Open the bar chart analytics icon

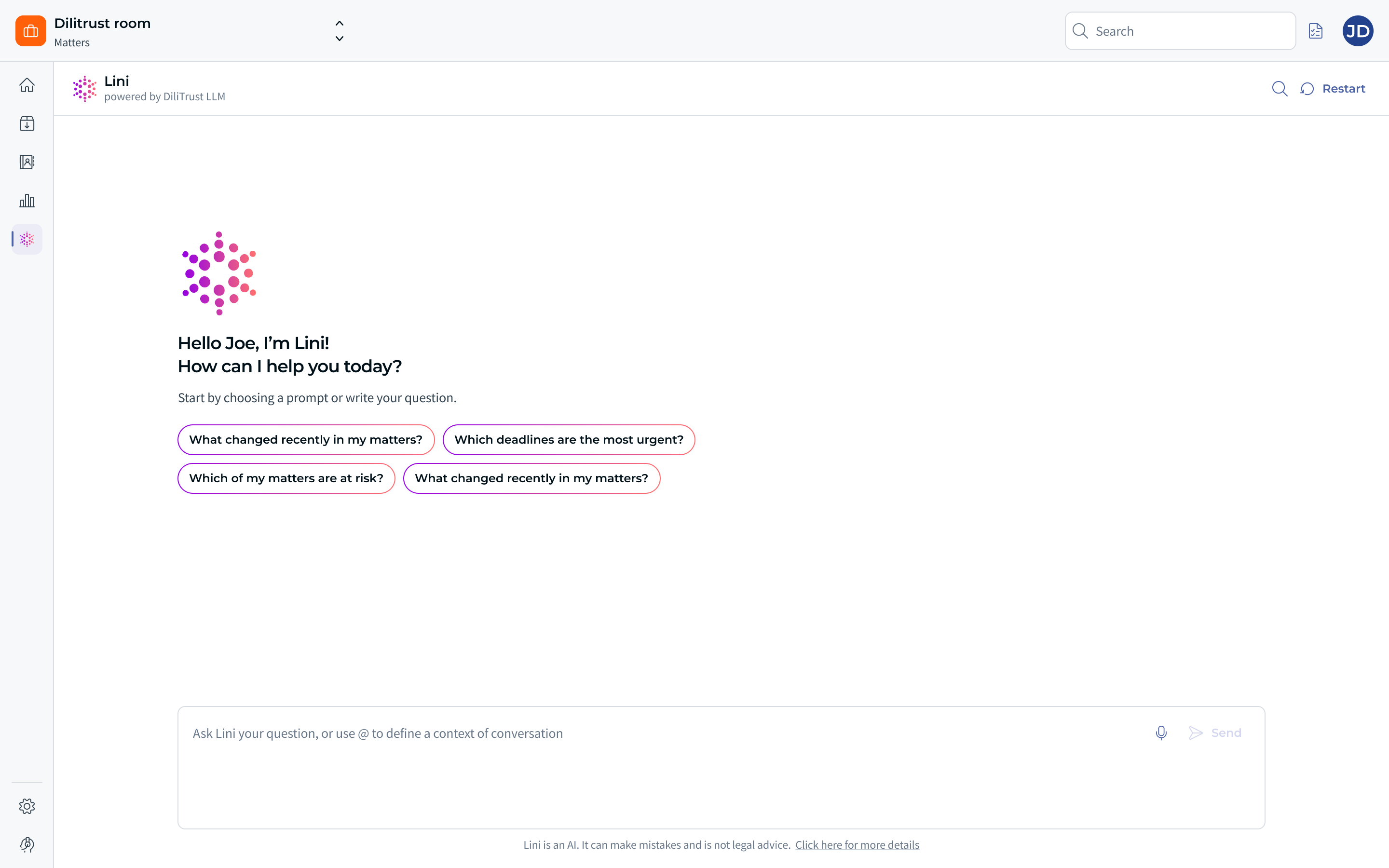pos(27,200)
